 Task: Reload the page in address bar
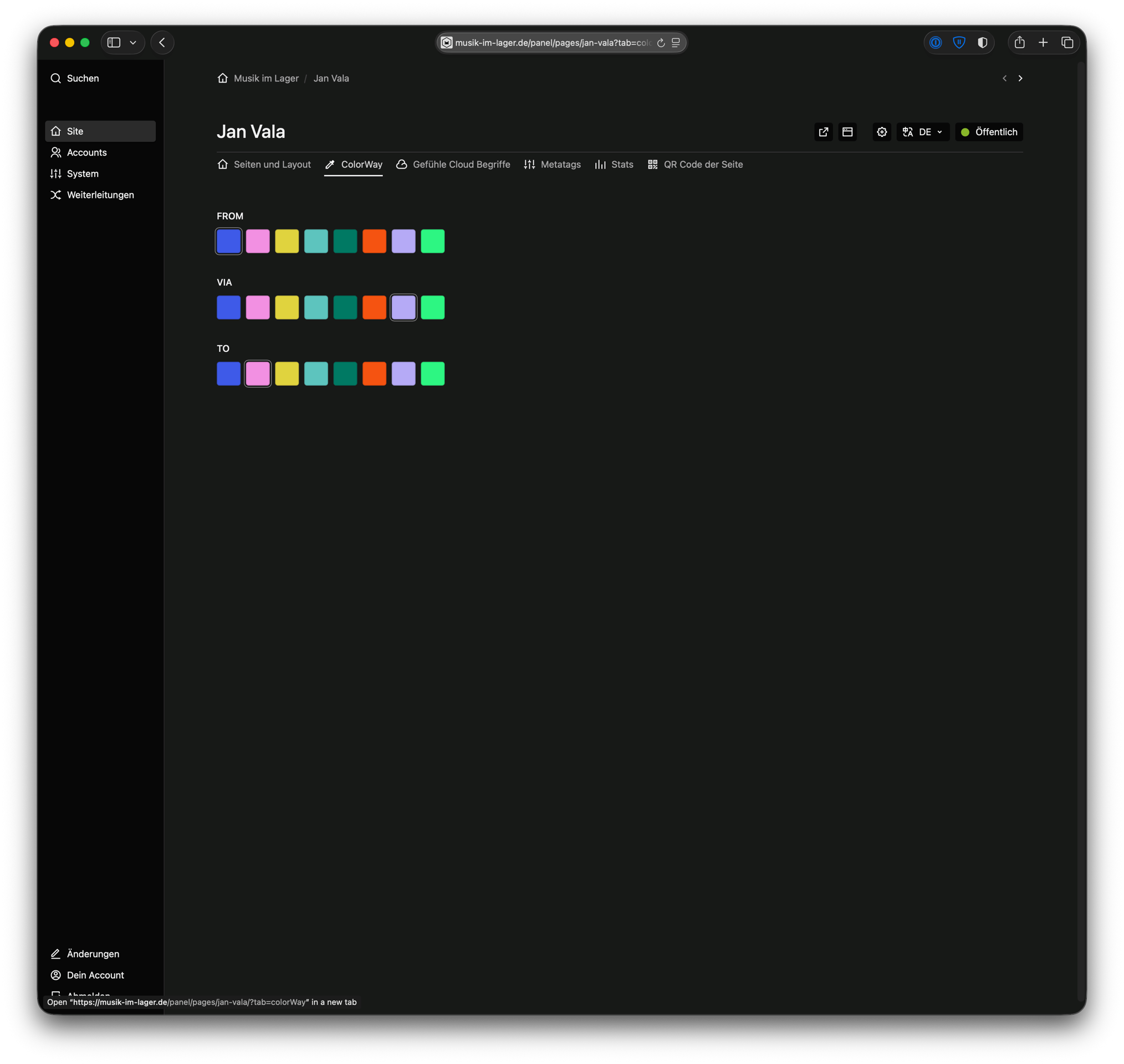coord(661,43)
